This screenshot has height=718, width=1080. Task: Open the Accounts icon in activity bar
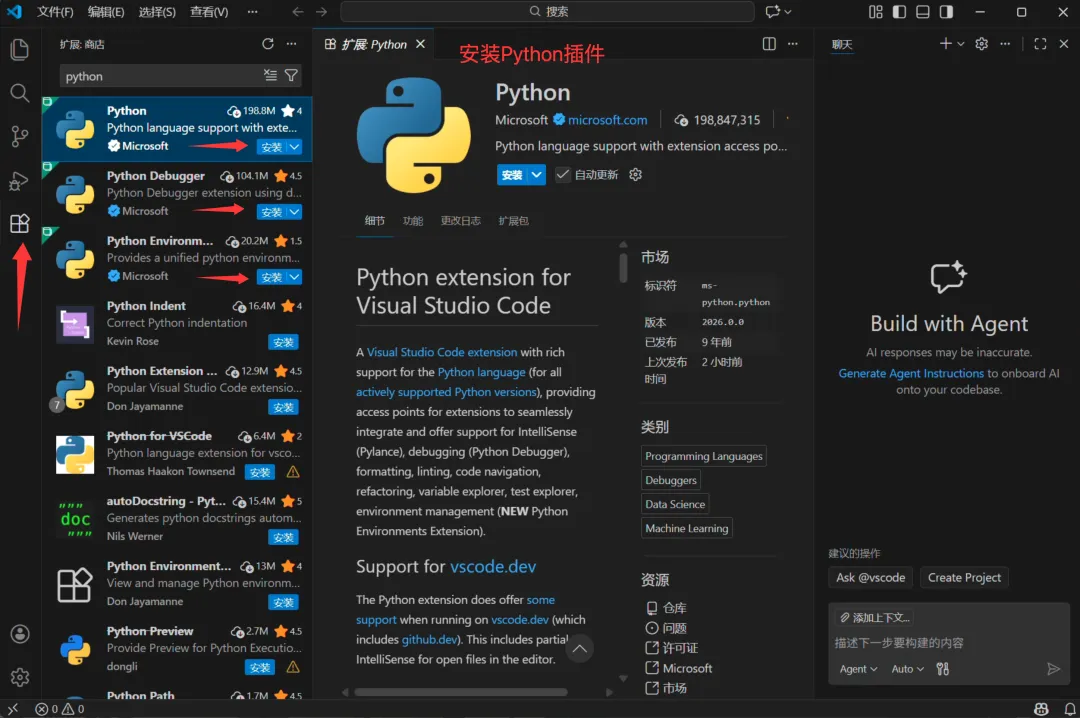coord(20,634)
